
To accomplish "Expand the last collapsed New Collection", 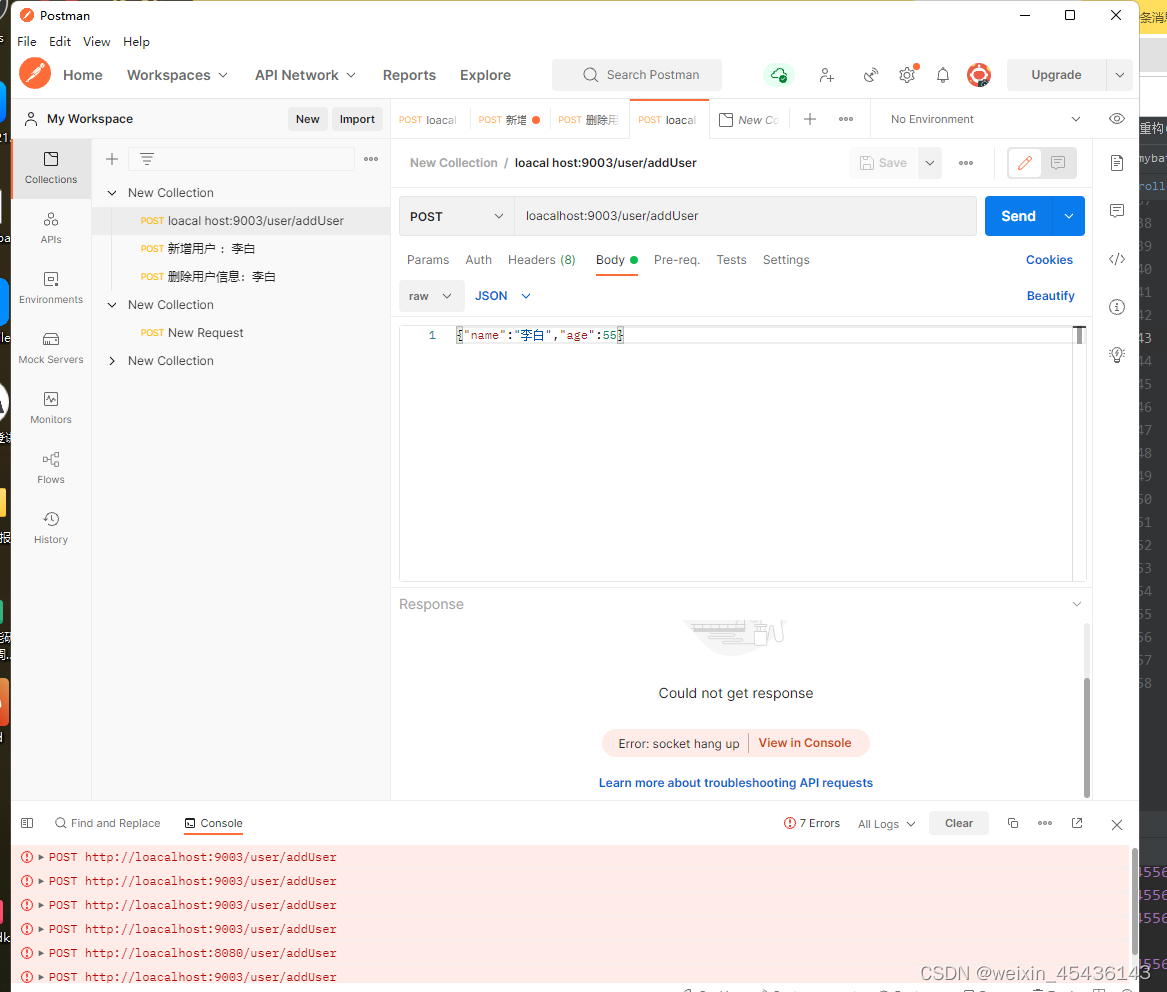I will point(112,361).
